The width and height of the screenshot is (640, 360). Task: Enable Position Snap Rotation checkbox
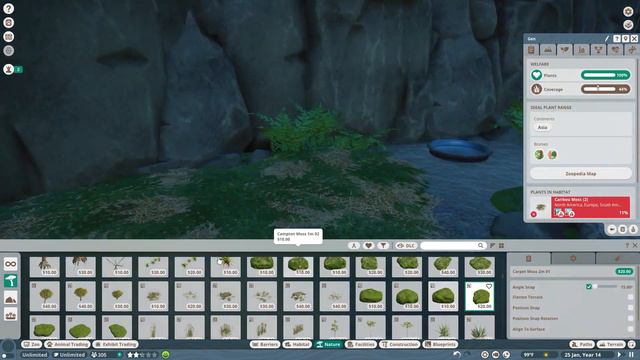click(x=630, y=318)
